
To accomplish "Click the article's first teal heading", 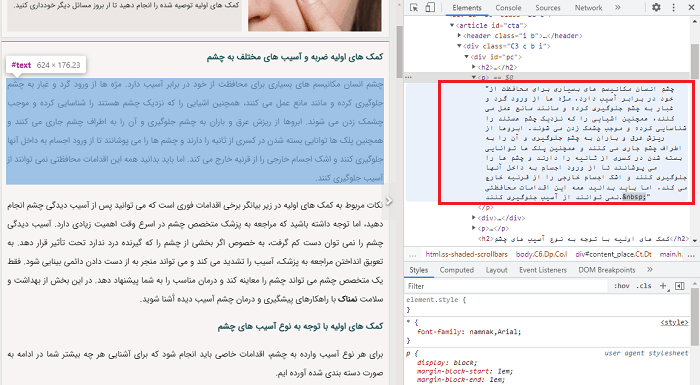I will (295, 57).
